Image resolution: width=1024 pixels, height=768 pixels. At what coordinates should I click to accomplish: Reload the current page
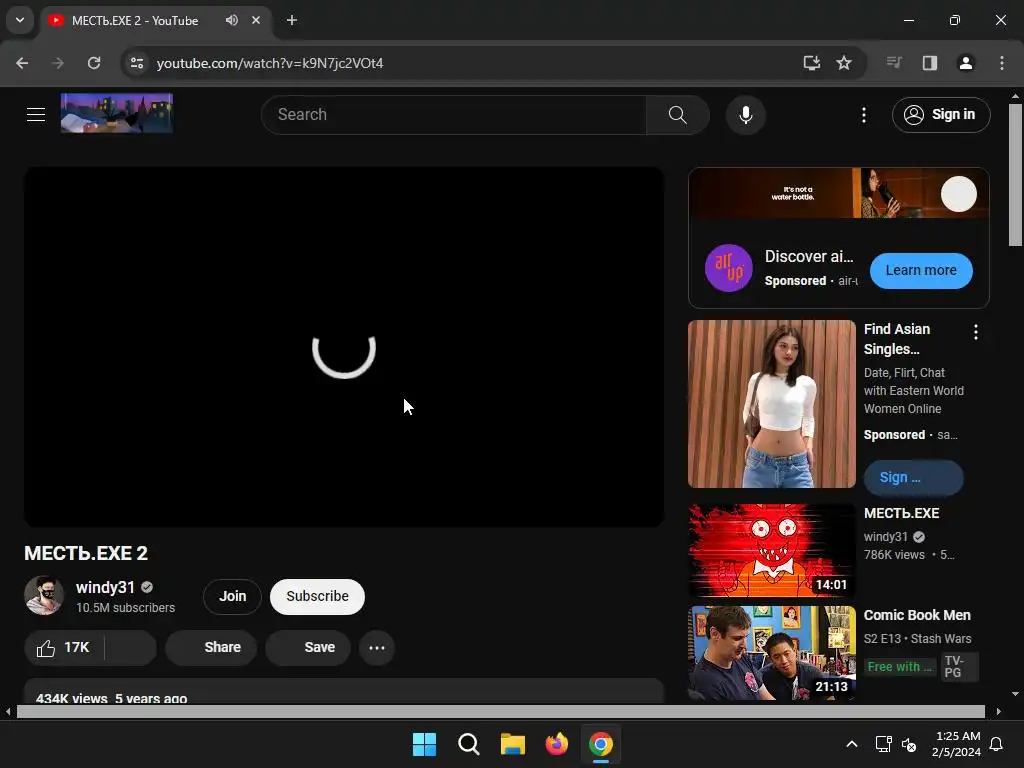[x=94, y=63]
